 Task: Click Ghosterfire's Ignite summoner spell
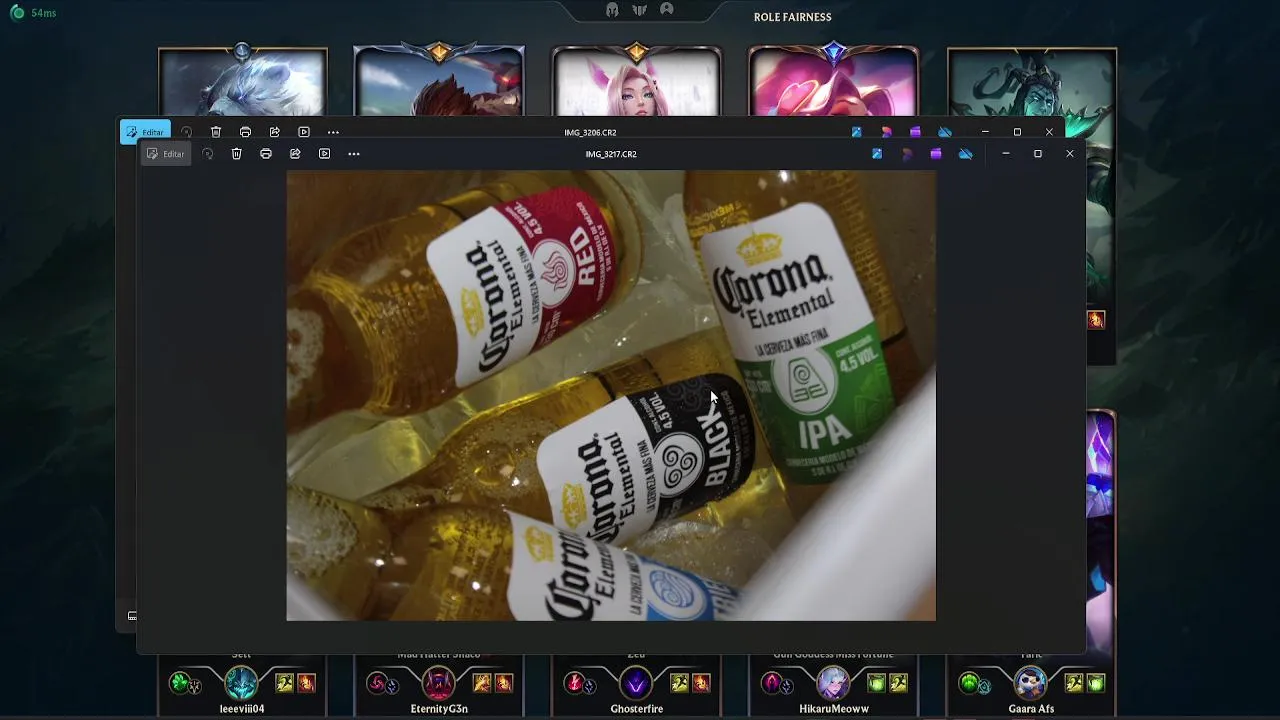click(701, 683)
